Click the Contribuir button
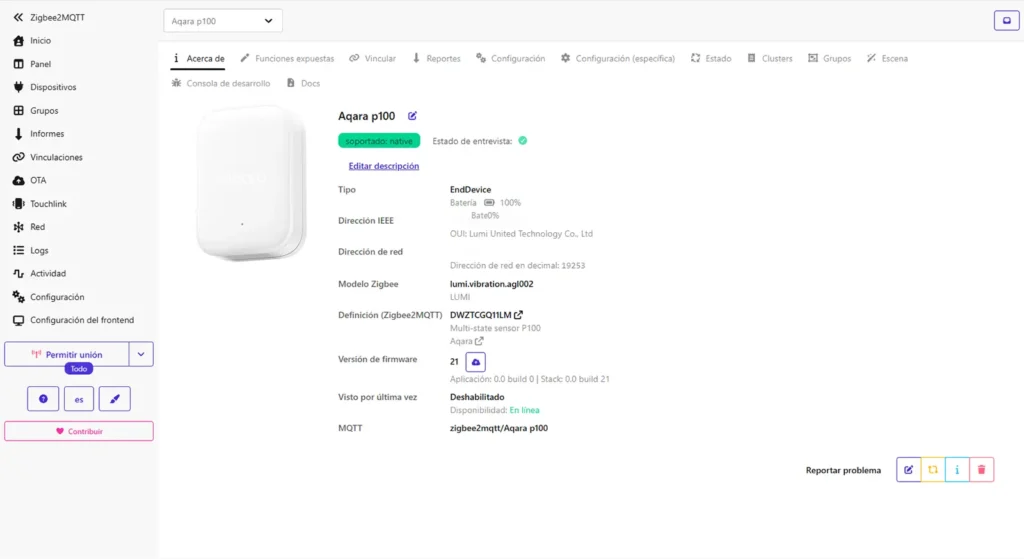Image resolution: width=1024 pixels, height=559 pixels. 79,431
